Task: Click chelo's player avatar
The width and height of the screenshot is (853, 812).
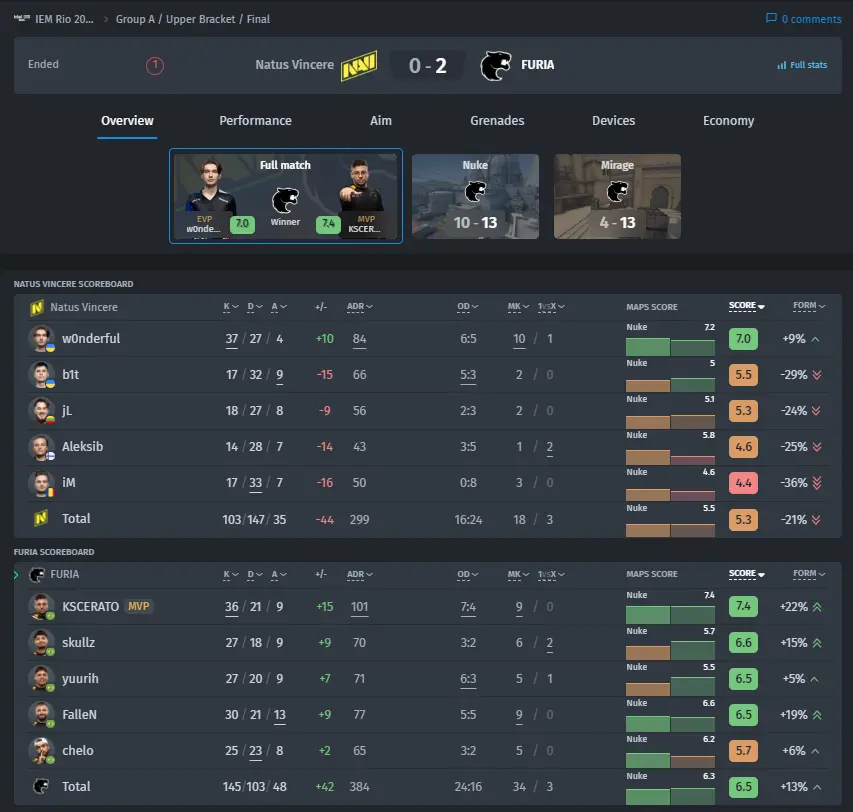Action: point(41,751)
